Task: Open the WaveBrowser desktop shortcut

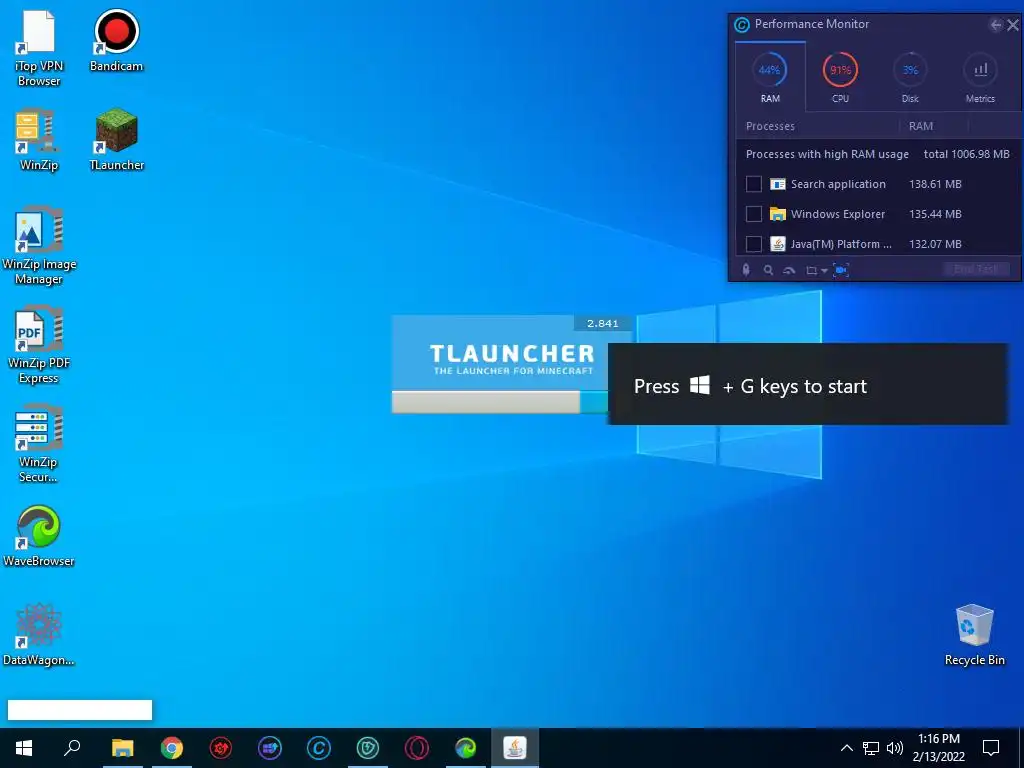Action: pos(39,536)
